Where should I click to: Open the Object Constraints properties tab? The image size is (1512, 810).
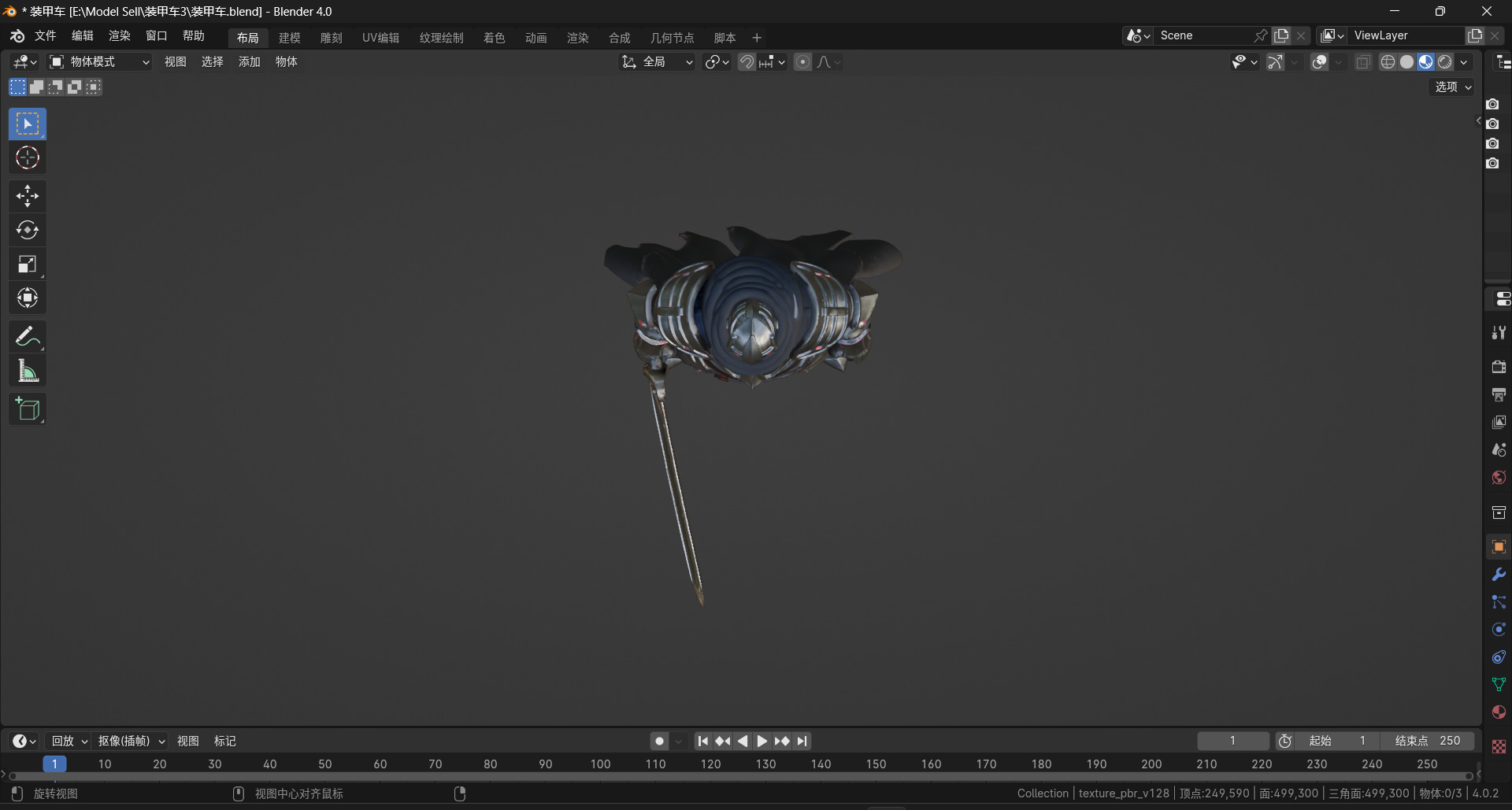1499,657
